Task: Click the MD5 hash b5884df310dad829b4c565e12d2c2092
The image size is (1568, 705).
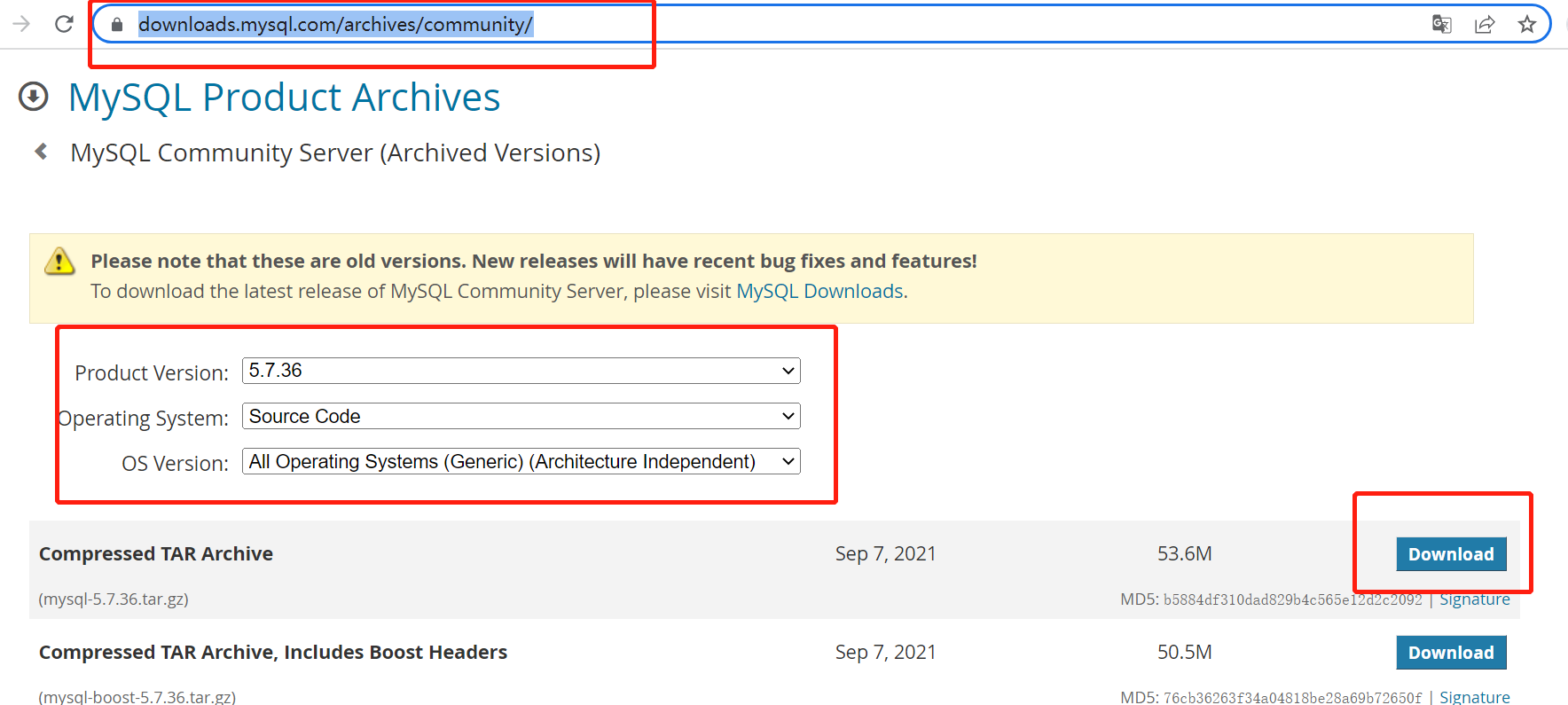Action: pos(1292,599)
